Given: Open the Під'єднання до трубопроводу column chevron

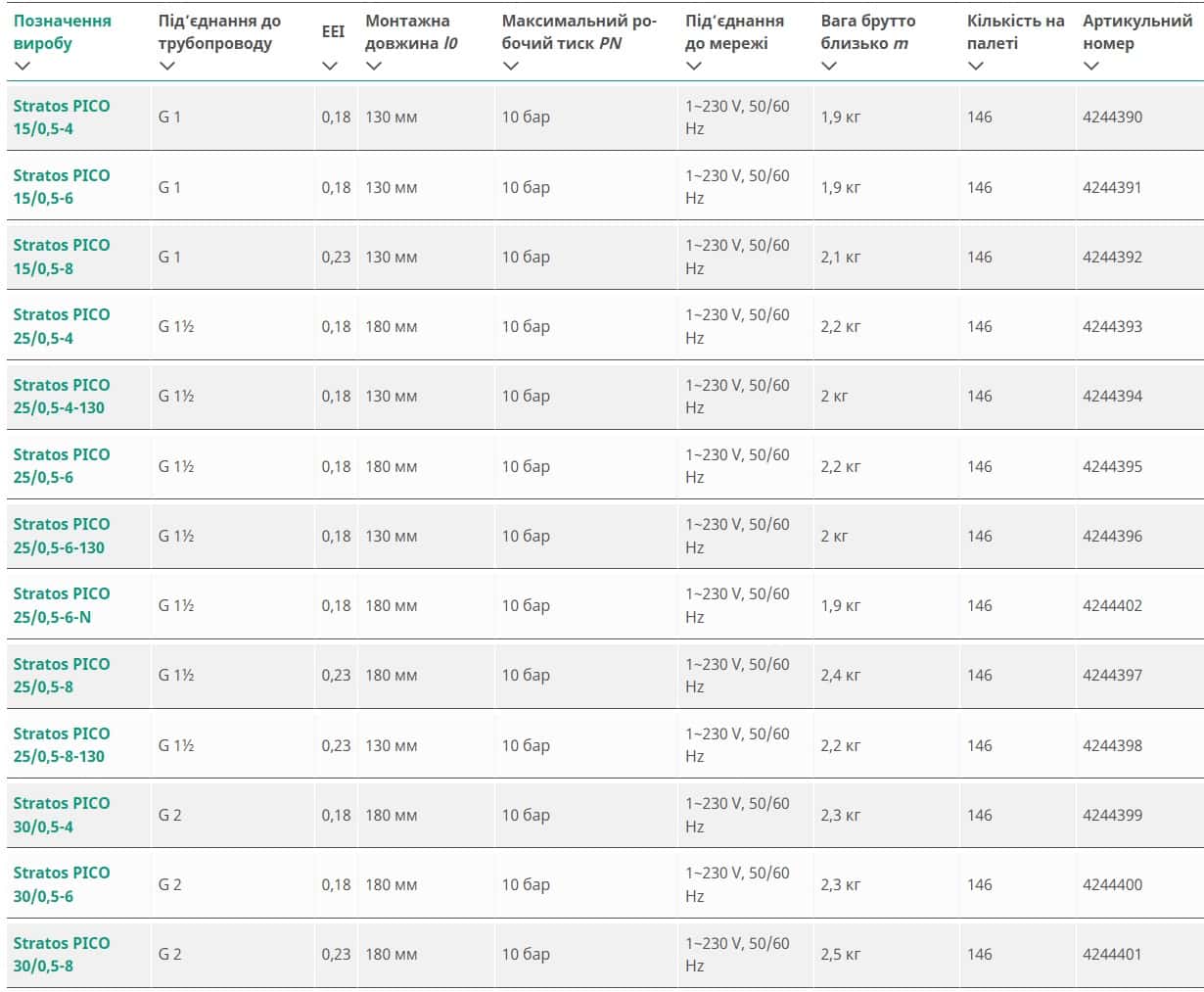Looking at the screenshot, I should click(167, 66).
